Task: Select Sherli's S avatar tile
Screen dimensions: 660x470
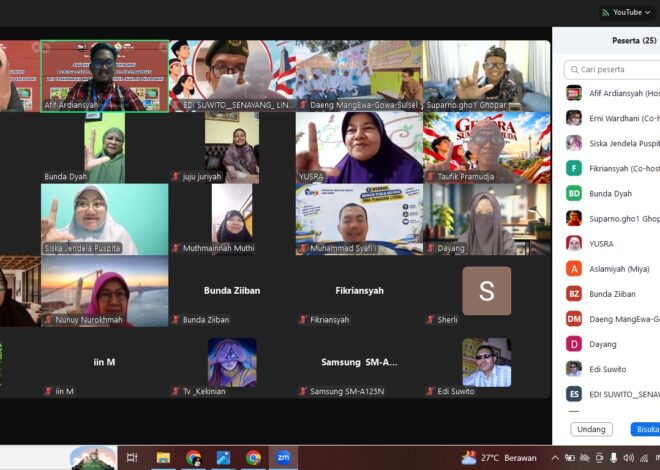Action: coord(487,291)
